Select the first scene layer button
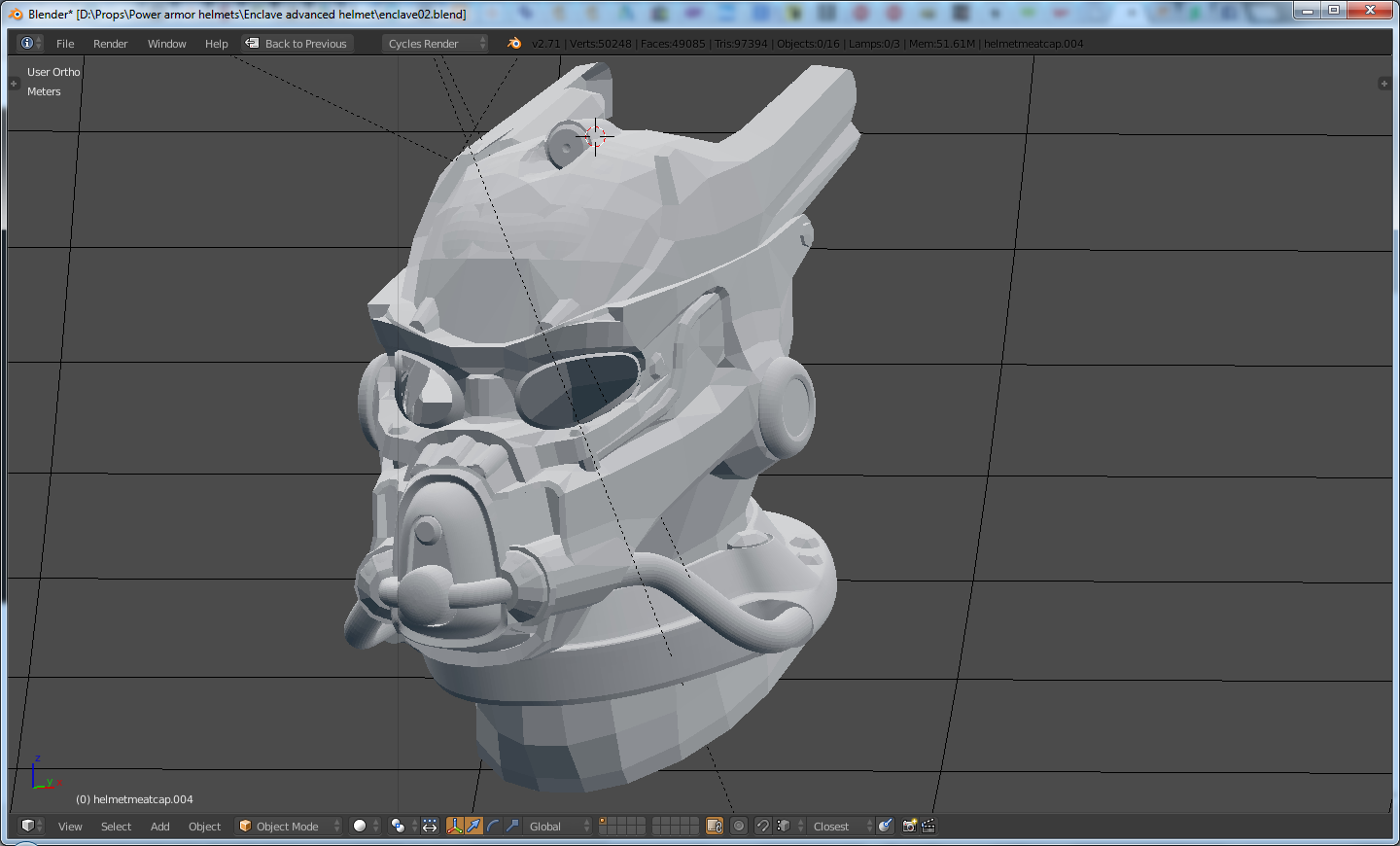This screenshot has height=846, width=1400. tap(604, 822)
